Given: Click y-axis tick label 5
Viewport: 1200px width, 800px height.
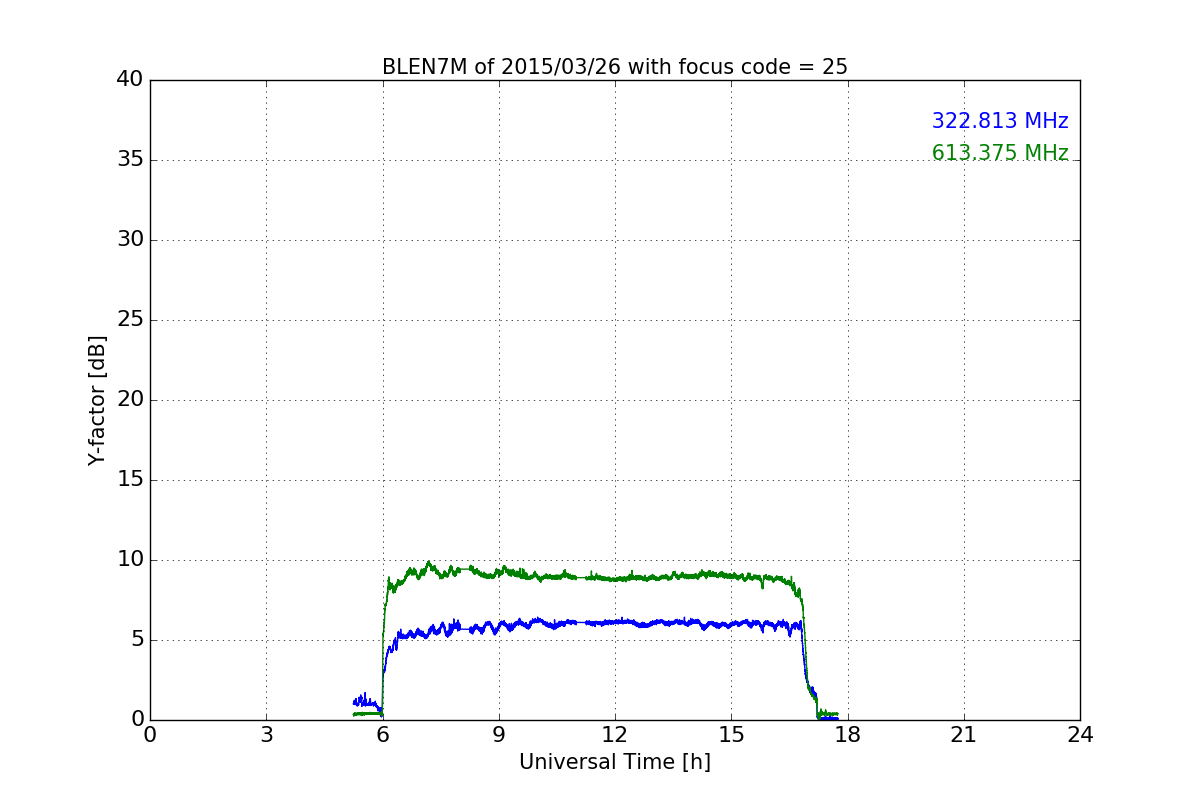Looking at the screenshot, I should 137,640.
